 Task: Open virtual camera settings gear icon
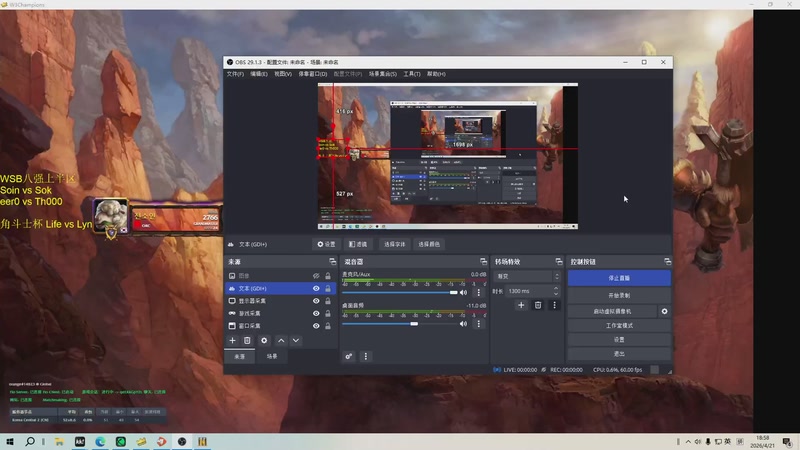point(664,311)
